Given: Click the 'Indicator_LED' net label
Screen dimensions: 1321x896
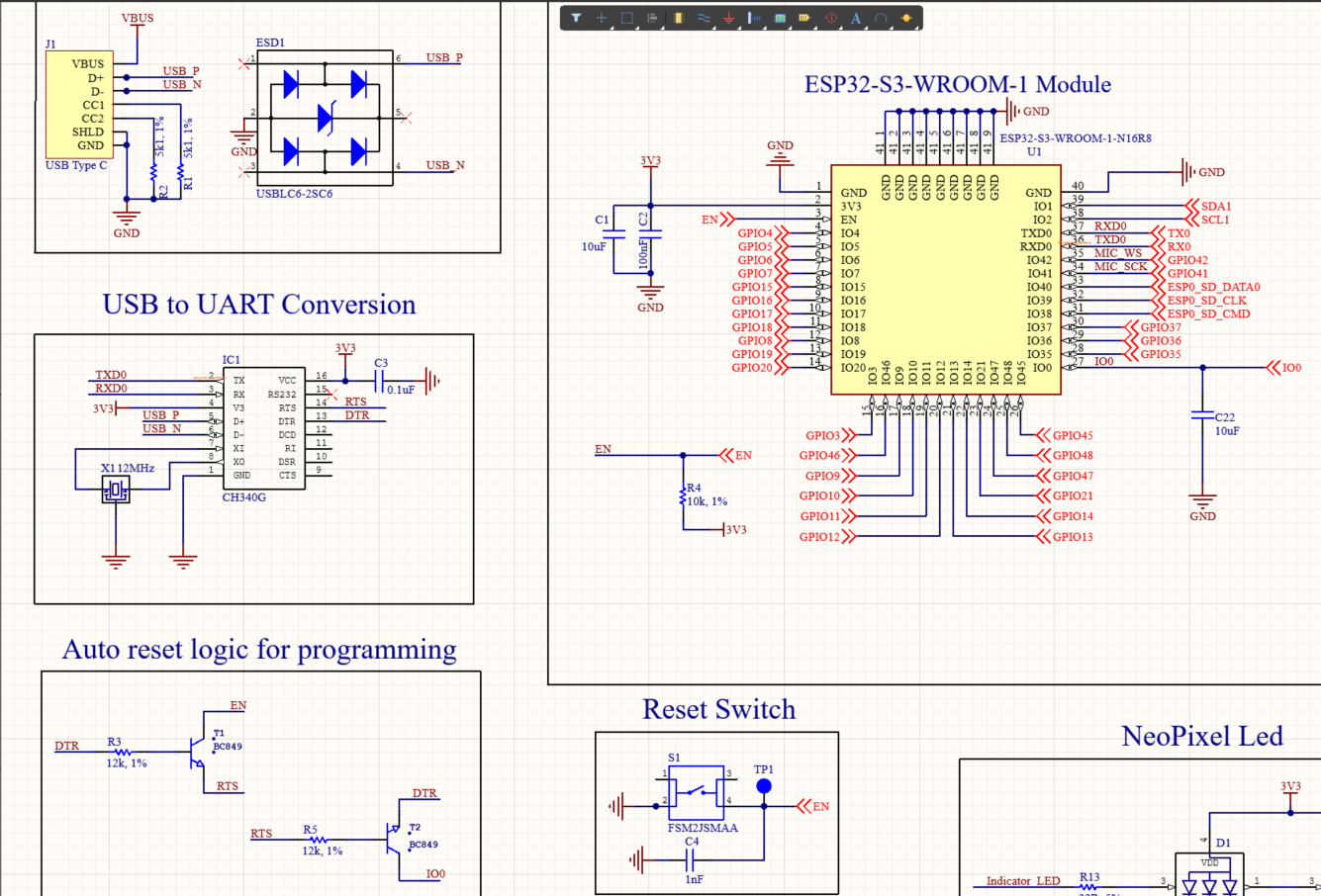Looking at the screenshot, I should click(x=1023, y=880).
